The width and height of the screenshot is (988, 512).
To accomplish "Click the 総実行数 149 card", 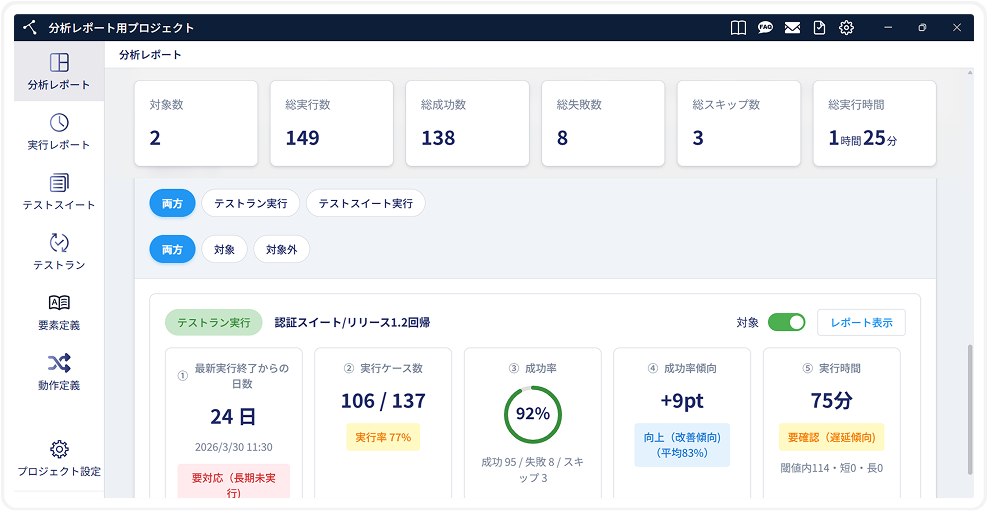I will pyautogui.click(x=331, y=123).
